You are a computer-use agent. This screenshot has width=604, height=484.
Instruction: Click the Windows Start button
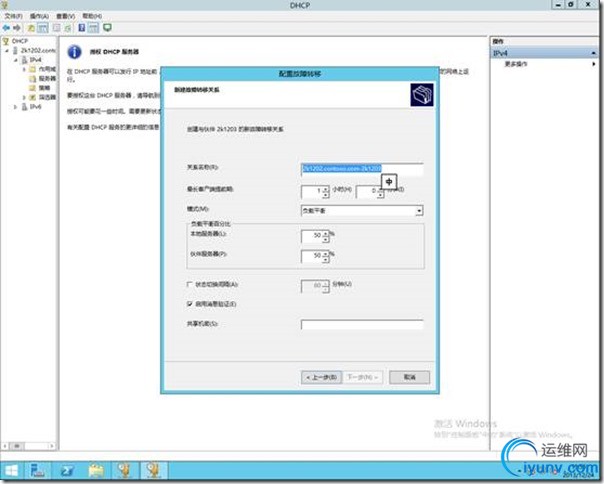click(x=11, y=471)
